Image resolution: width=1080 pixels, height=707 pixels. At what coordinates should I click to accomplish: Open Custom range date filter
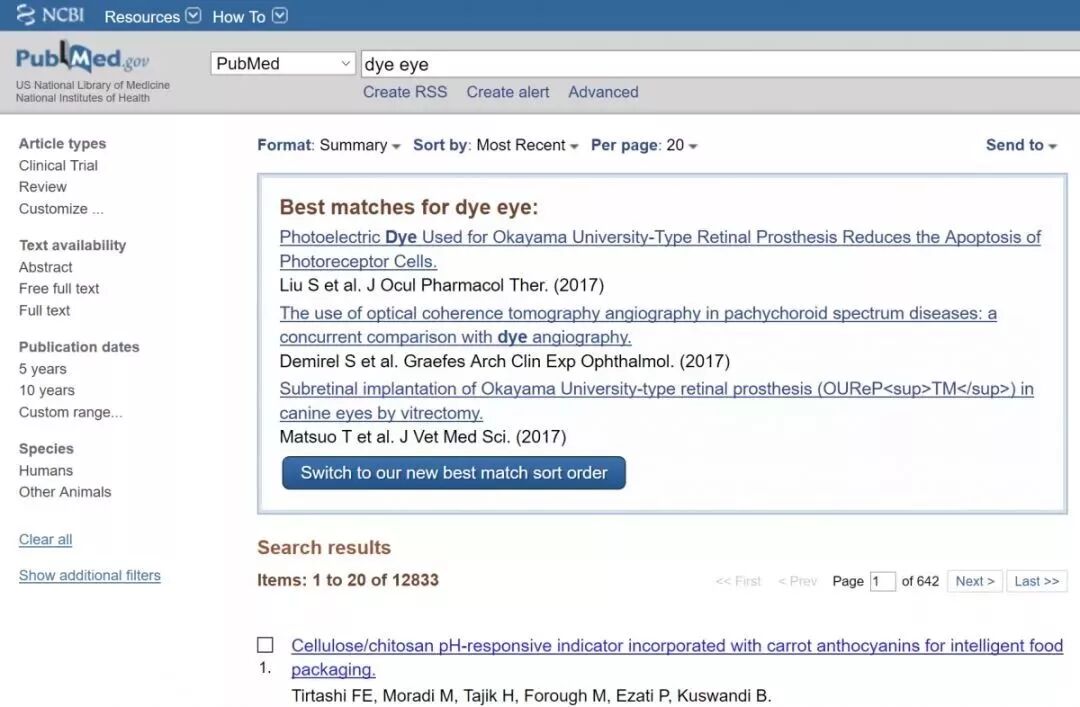click(70, 412)
